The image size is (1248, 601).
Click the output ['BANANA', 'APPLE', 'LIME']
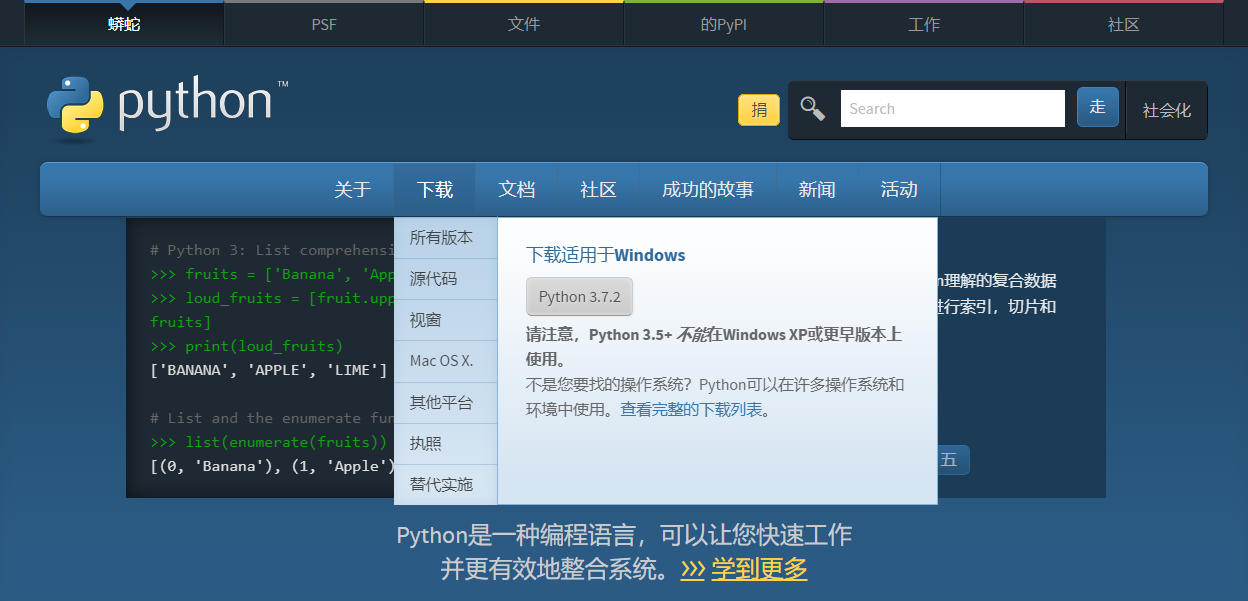tap(268, 370)
